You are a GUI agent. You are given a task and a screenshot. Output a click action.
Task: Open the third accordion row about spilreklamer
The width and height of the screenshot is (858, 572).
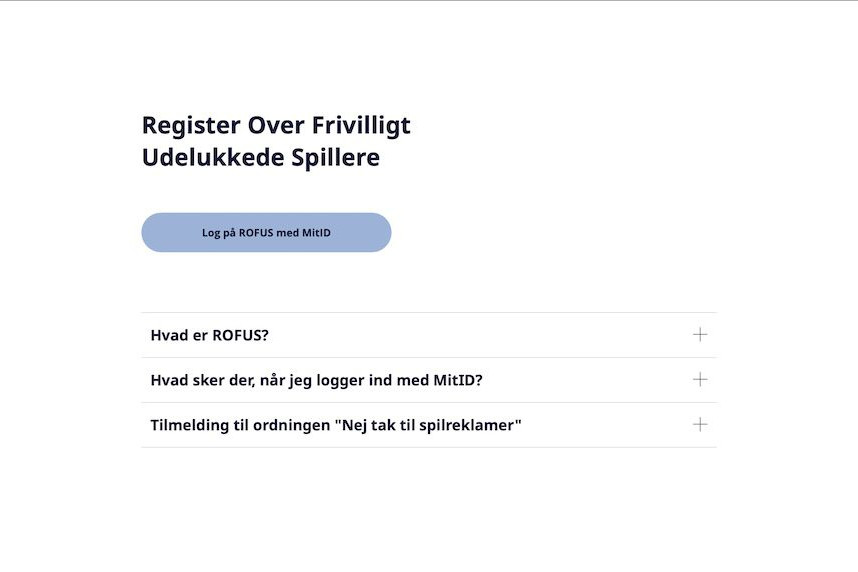[428, 425]
